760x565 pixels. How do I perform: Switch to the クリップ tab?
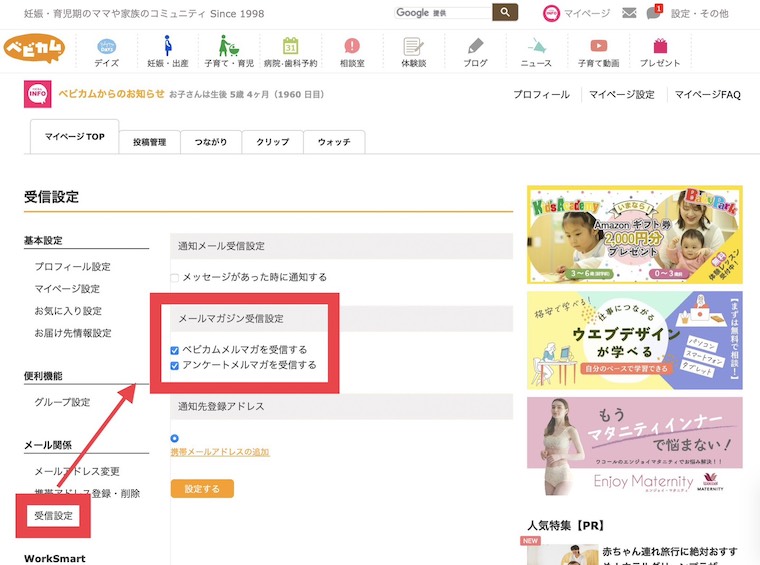[272, 142]
